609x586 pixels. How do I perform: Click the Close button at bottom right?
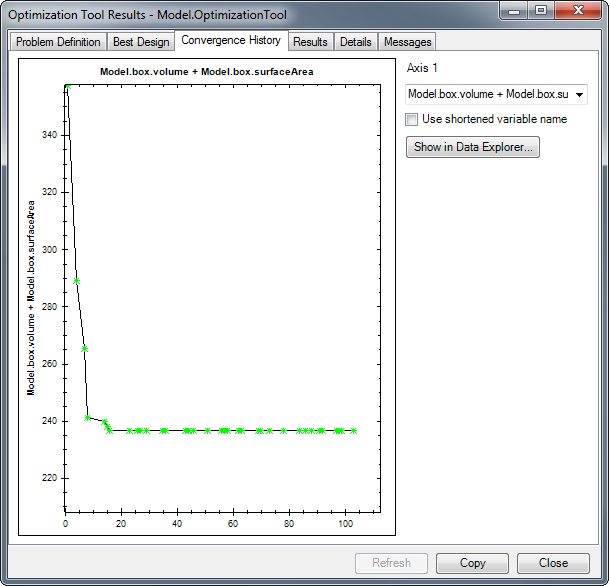[x=553, y=563]
